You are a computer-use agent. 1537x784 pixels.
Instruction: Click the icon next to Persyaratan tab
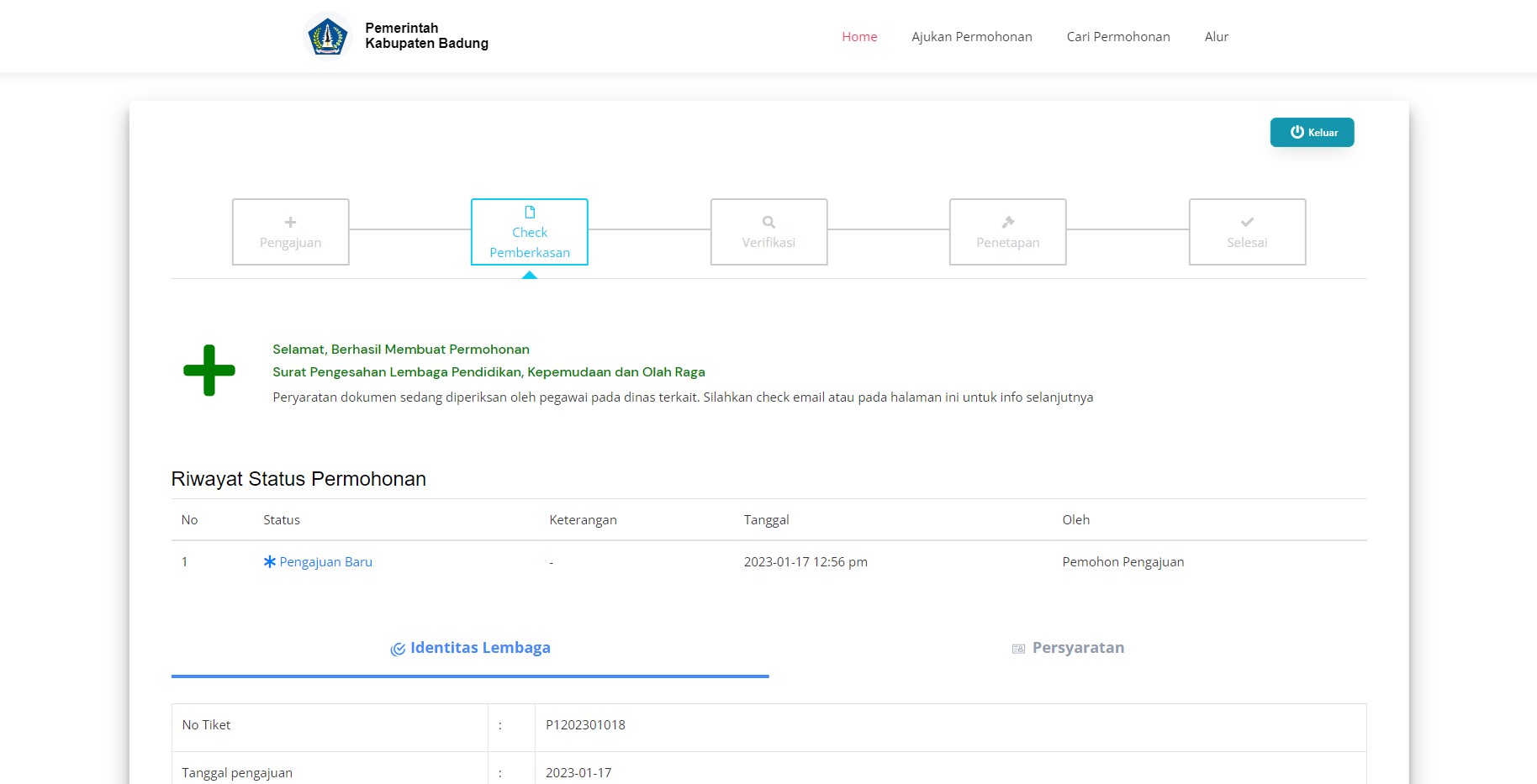coord(1018,649)
